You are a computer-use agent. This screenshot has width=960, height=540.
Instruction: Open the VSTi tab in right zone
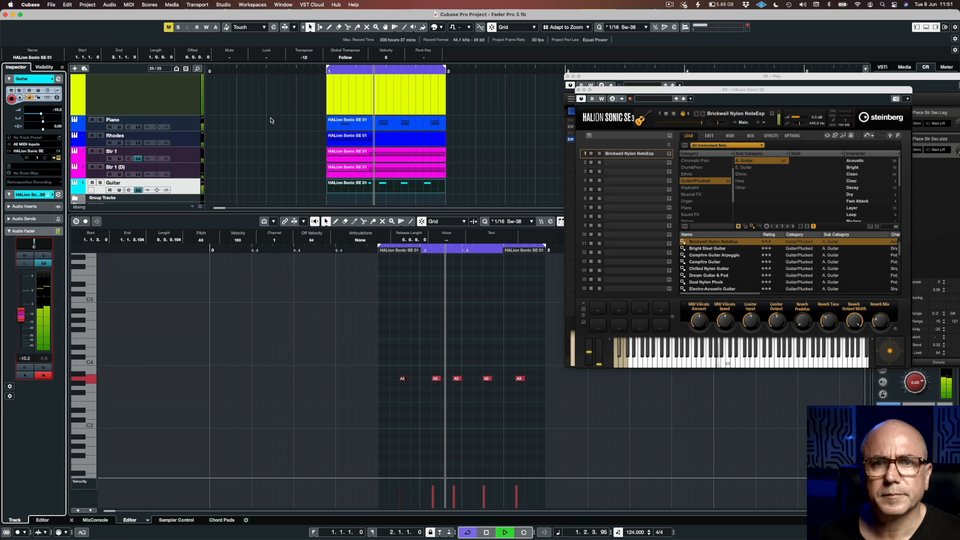point(882,67)
